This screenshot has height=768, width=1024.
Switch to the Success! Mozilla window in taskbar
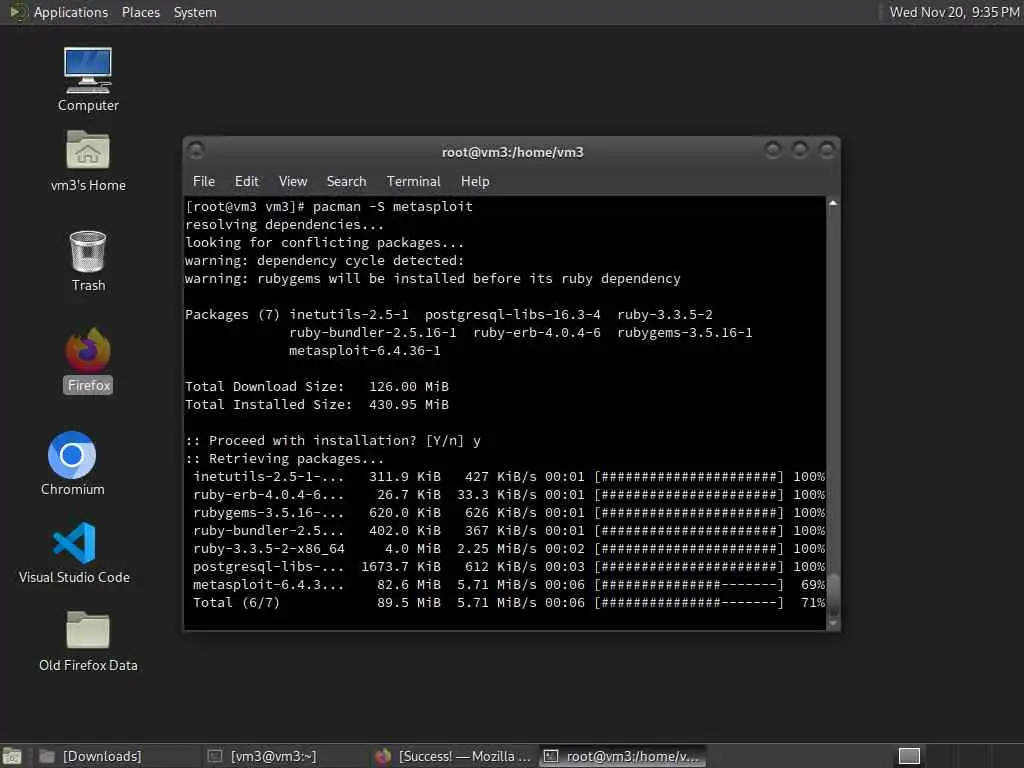tap(453, 756)
